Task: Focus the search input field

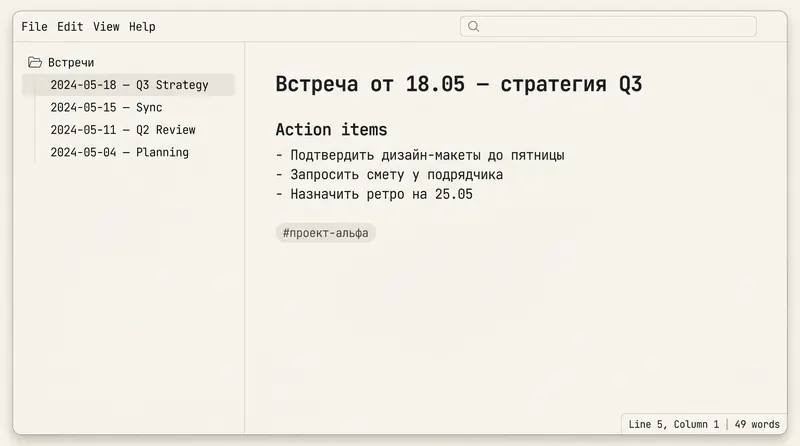Action: 608,27
